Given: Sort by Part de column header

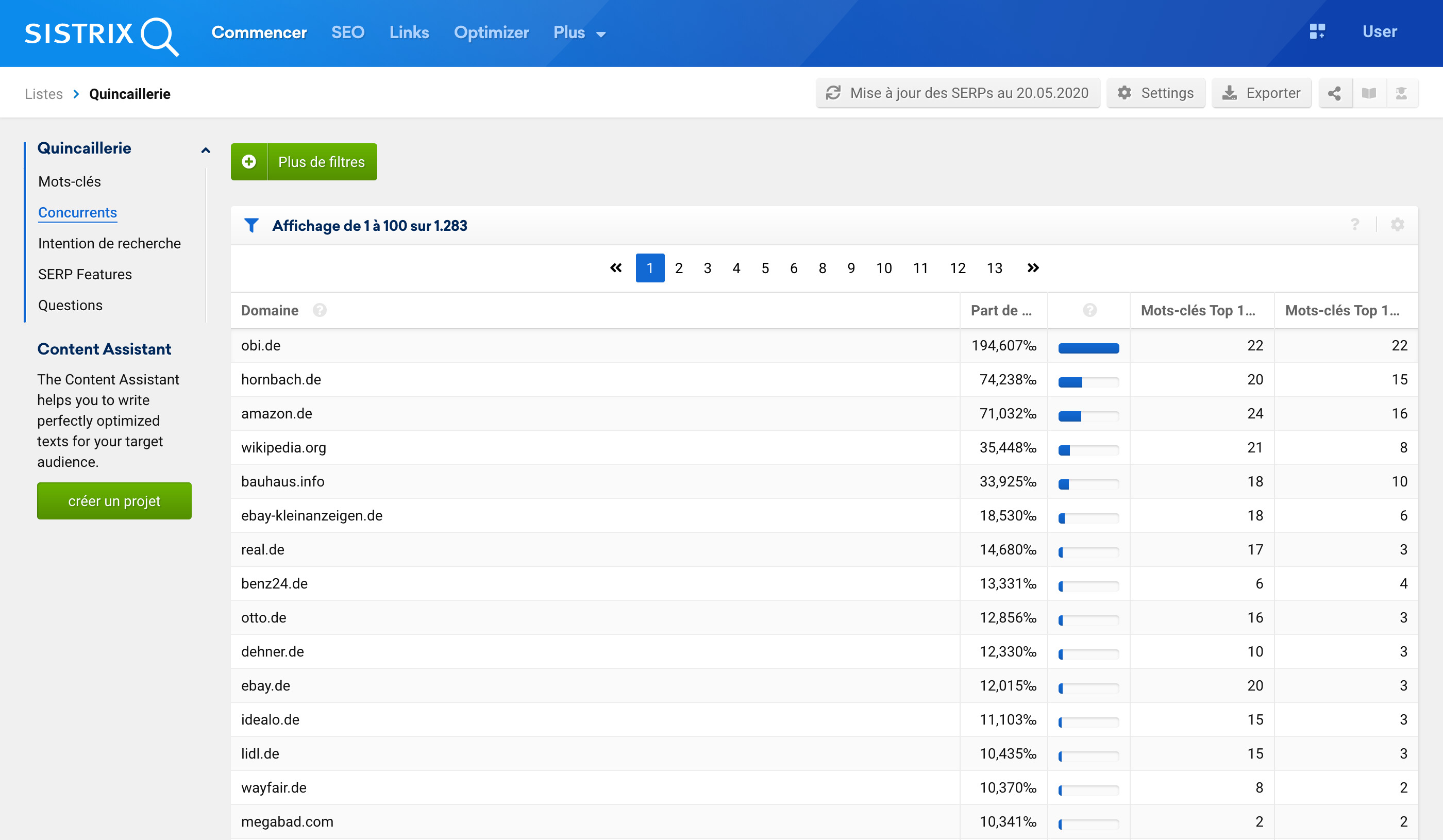Looking at the screenshot, I should 1001,310.
